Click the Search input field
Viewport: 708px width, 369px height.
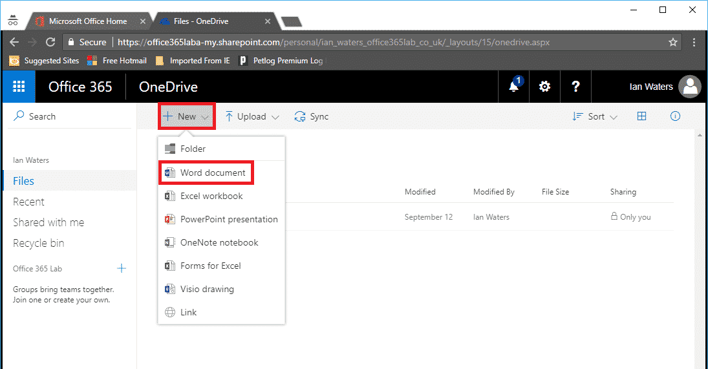[70, 116]
